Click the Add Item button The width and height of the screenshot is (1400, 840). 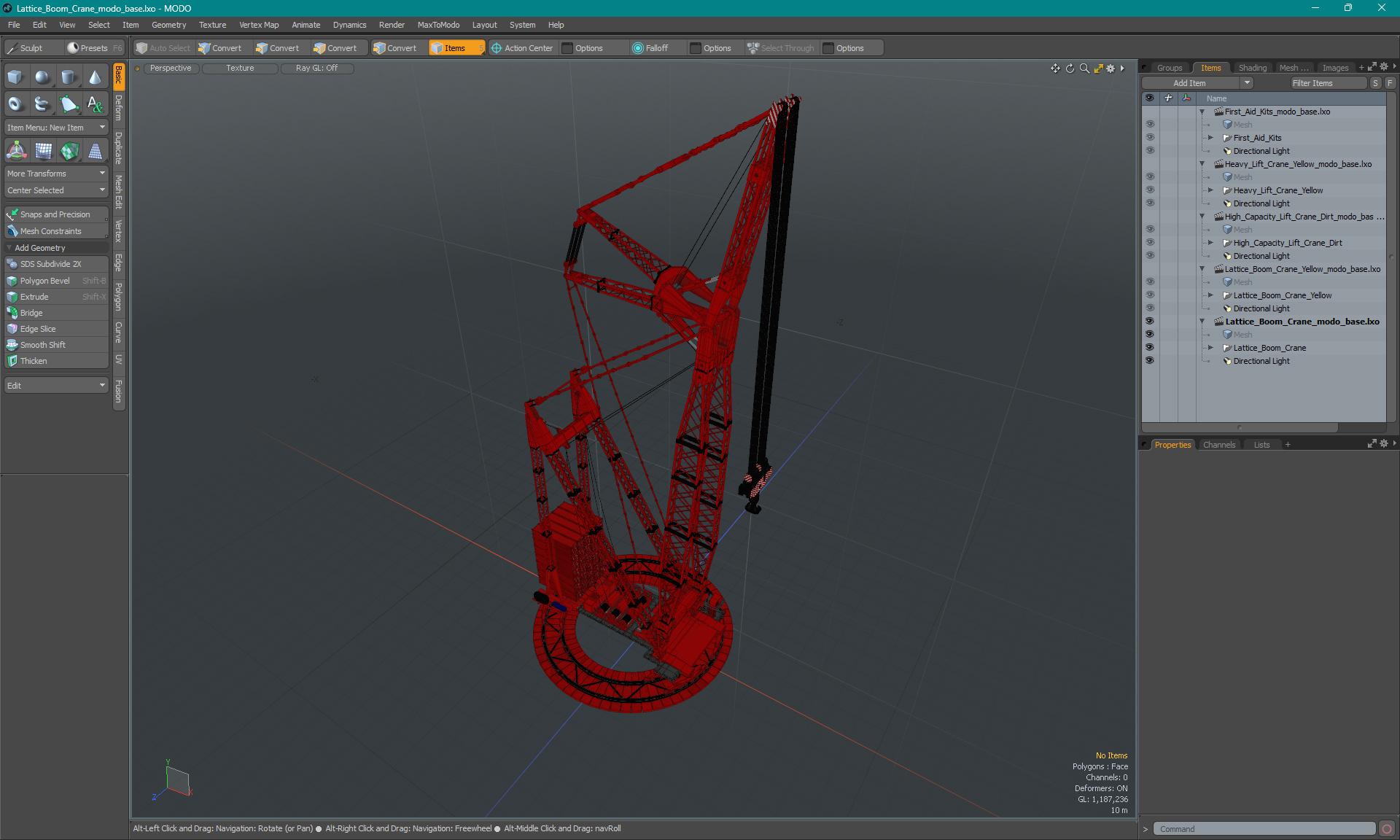(1190, 83)
